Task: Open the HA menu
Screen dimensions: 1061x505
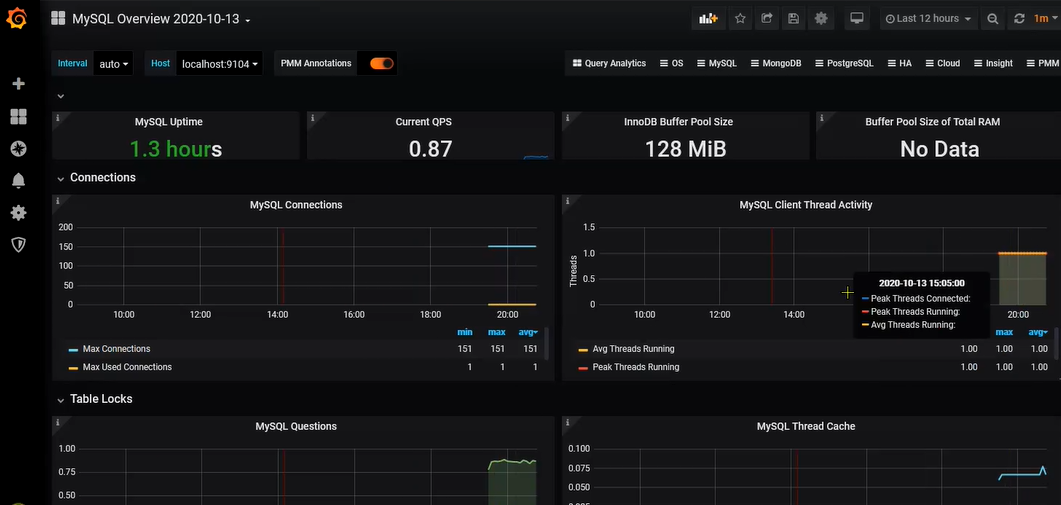Action: pos(899,63)
